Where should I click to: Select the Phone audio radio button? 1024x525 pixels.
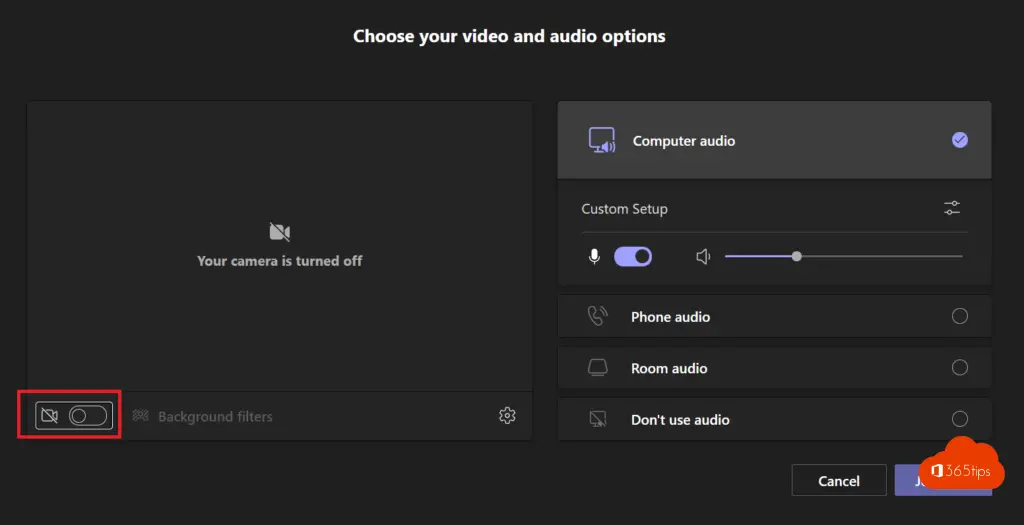pyautogui.click(x=959, y=317)
